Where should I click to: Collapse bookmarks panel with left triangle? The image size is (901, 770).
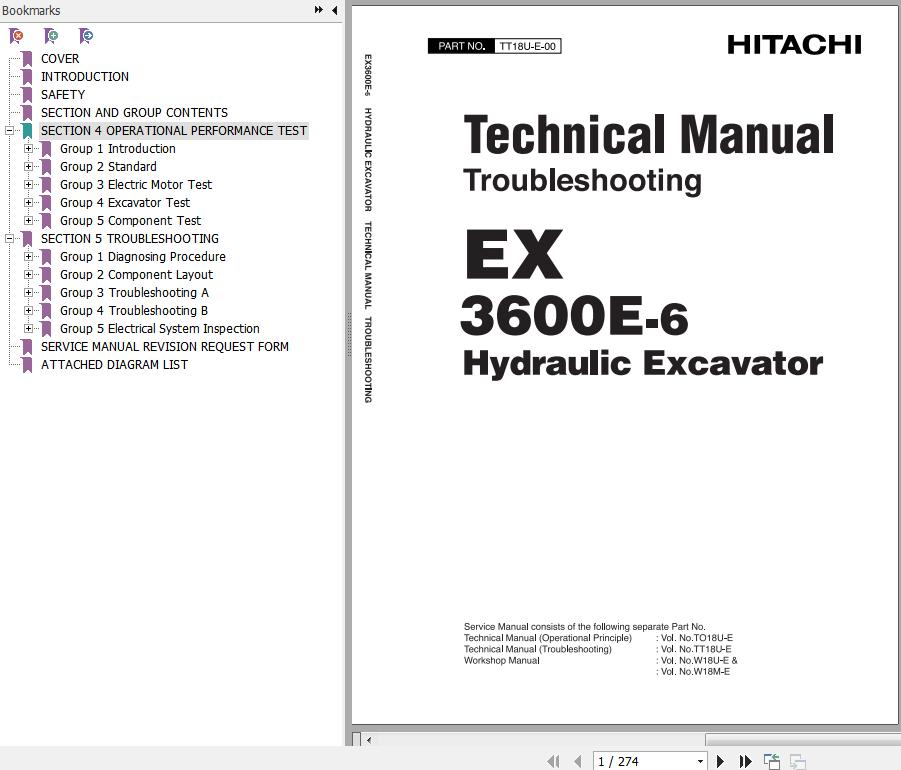click(334, 10)
